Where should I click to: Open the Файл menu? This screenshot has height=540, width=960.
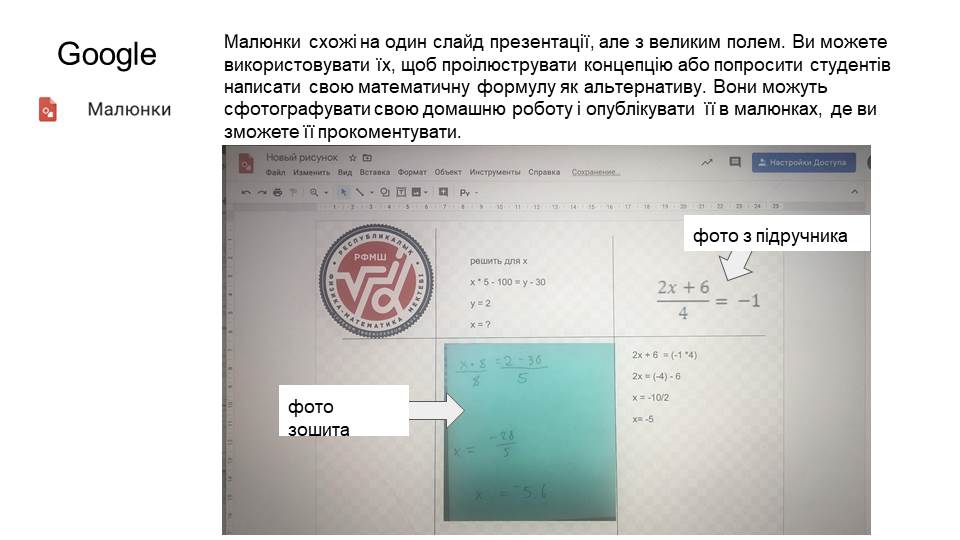click(276, 172)
